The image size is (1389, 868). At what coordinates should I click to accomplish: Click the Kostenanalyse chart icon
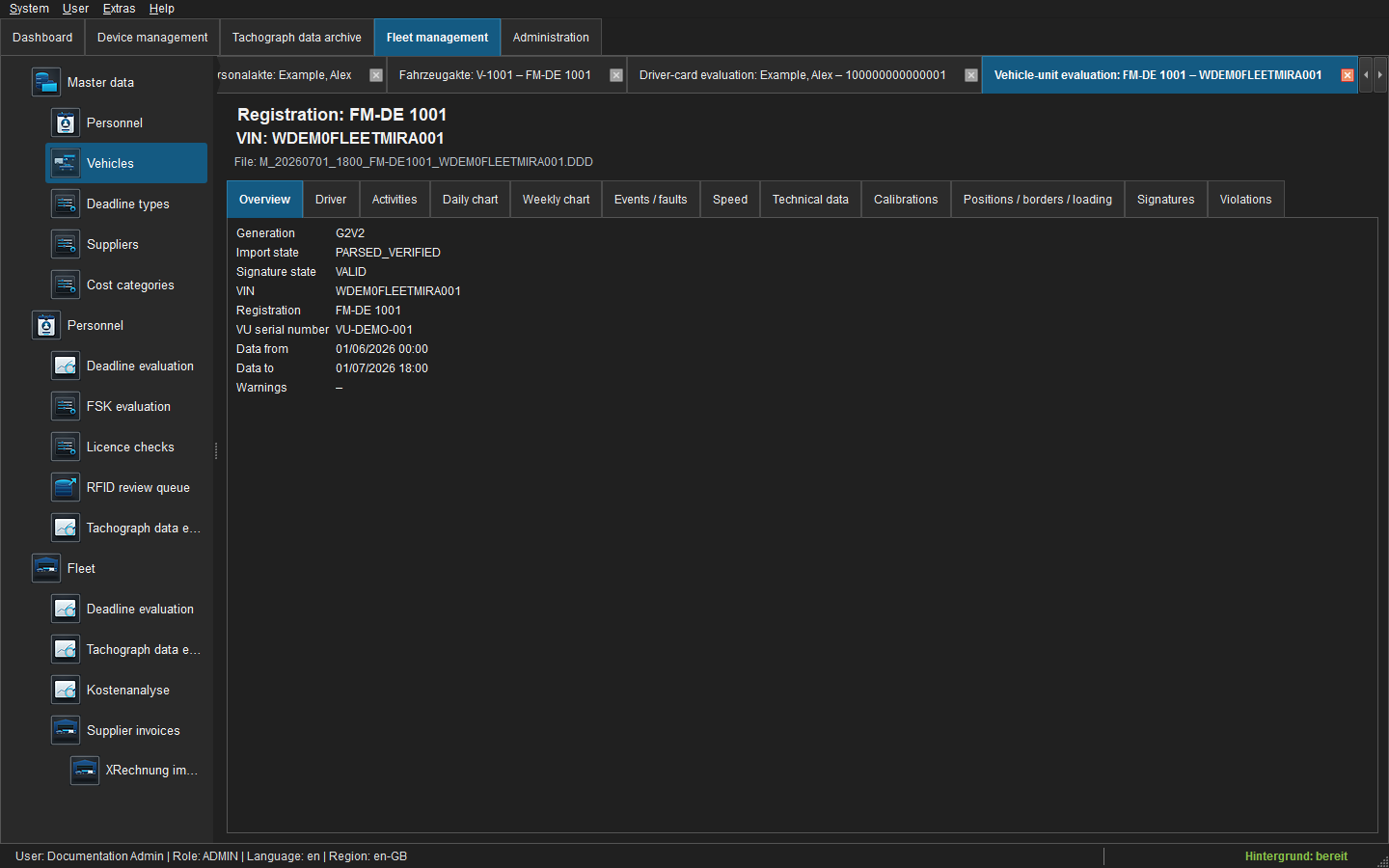[x=66, y=690]
